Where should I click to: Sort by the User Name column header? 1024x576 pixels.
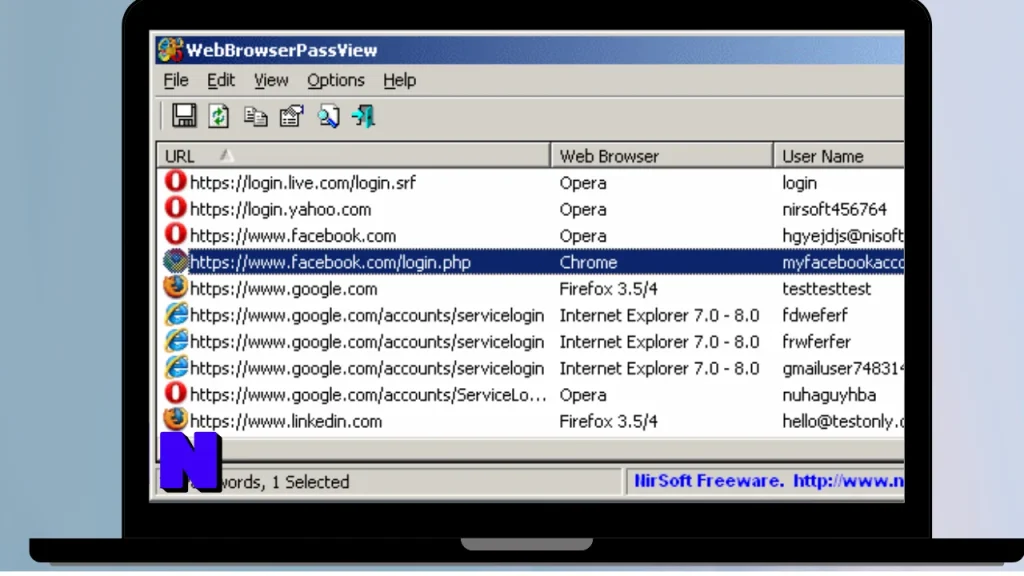840,156
